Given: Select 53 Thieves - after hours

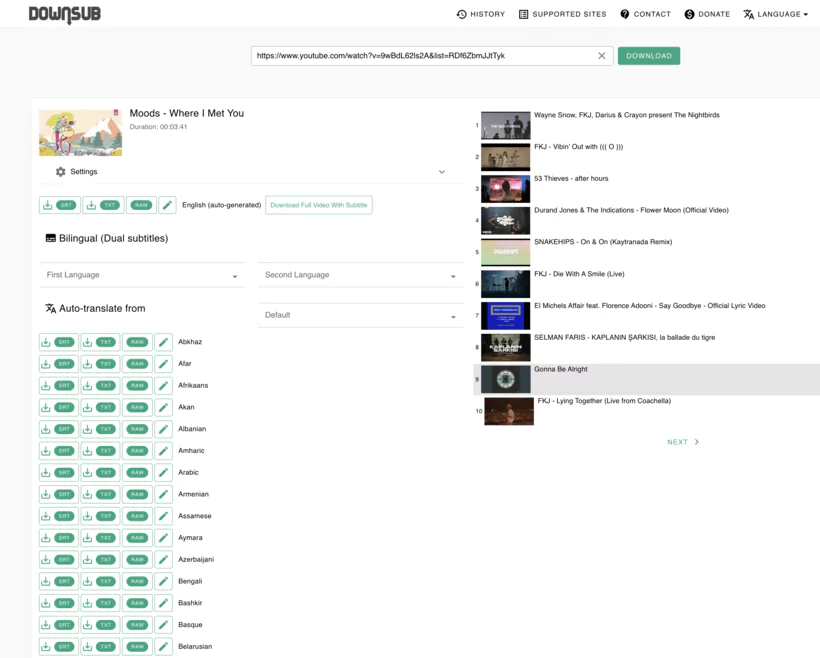Looking at the screenshot, I should [646, 189].
